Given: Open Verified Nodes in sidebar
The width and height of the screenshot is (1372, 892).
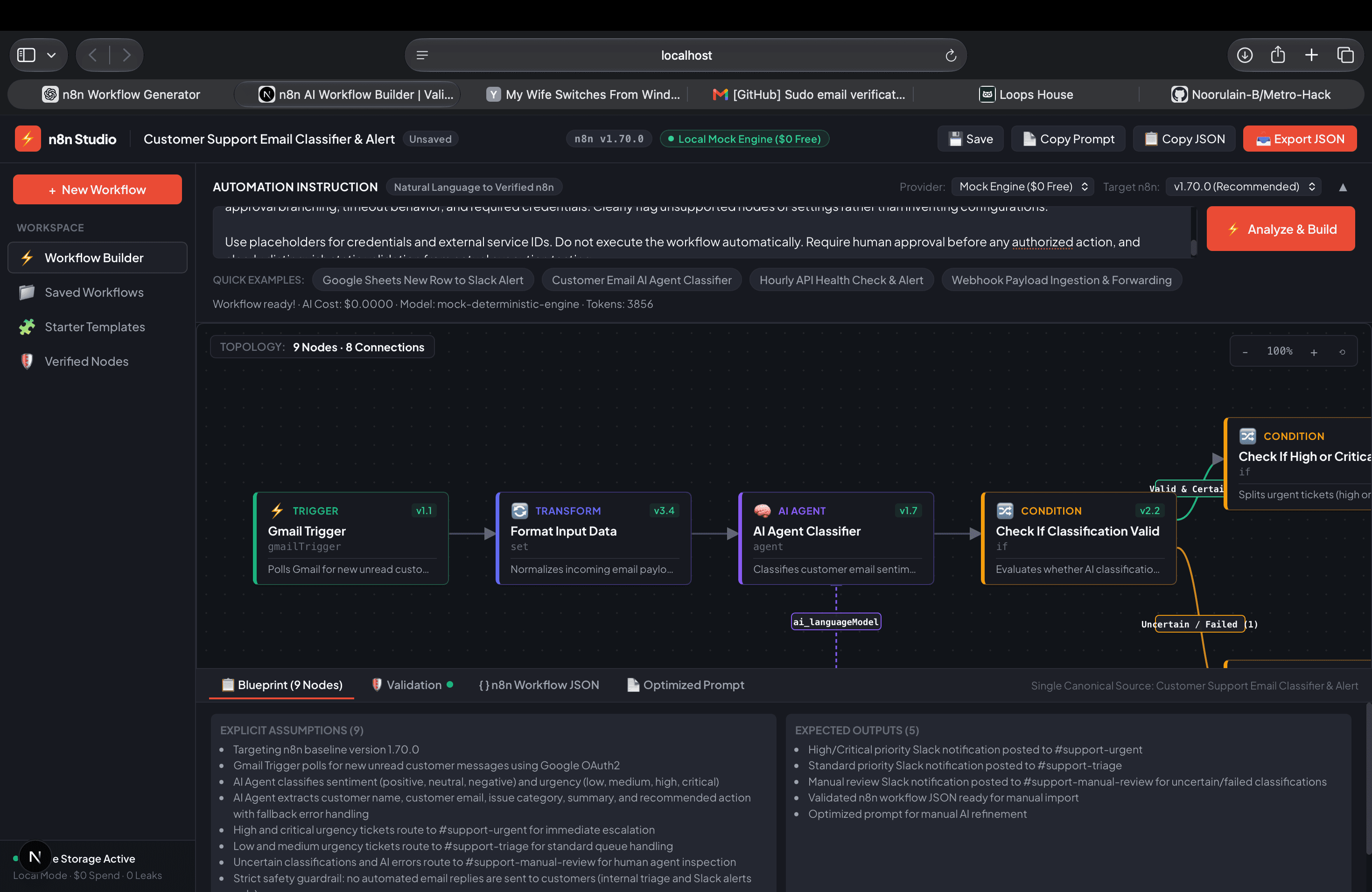Looking at the screenshot, I should [98, 361].
